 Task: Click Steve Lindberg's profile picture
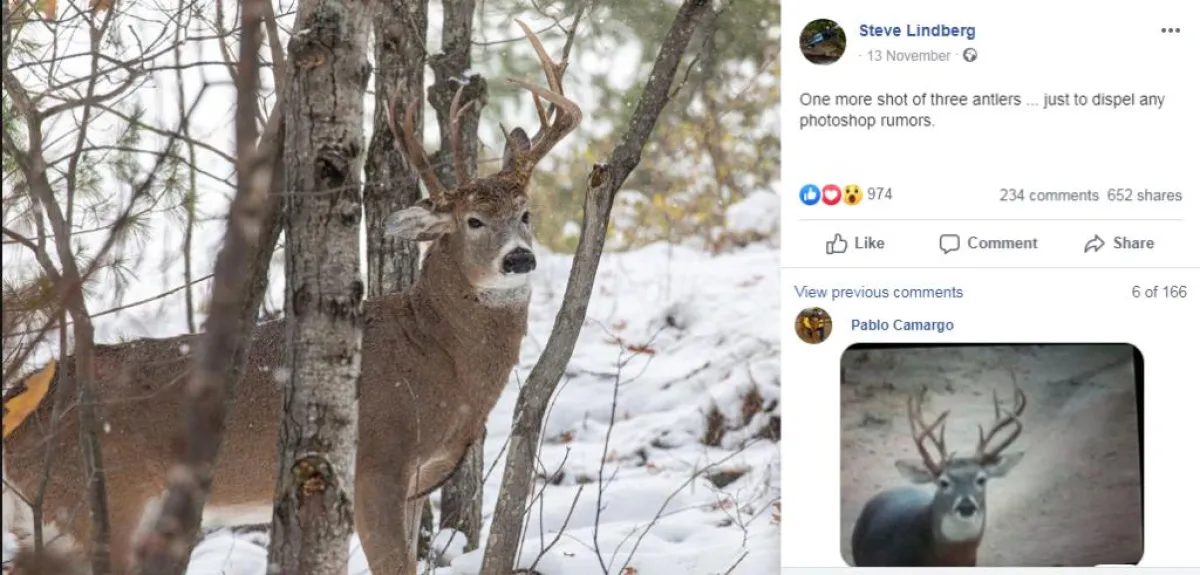pyautogui.click(x=823, y=42)
